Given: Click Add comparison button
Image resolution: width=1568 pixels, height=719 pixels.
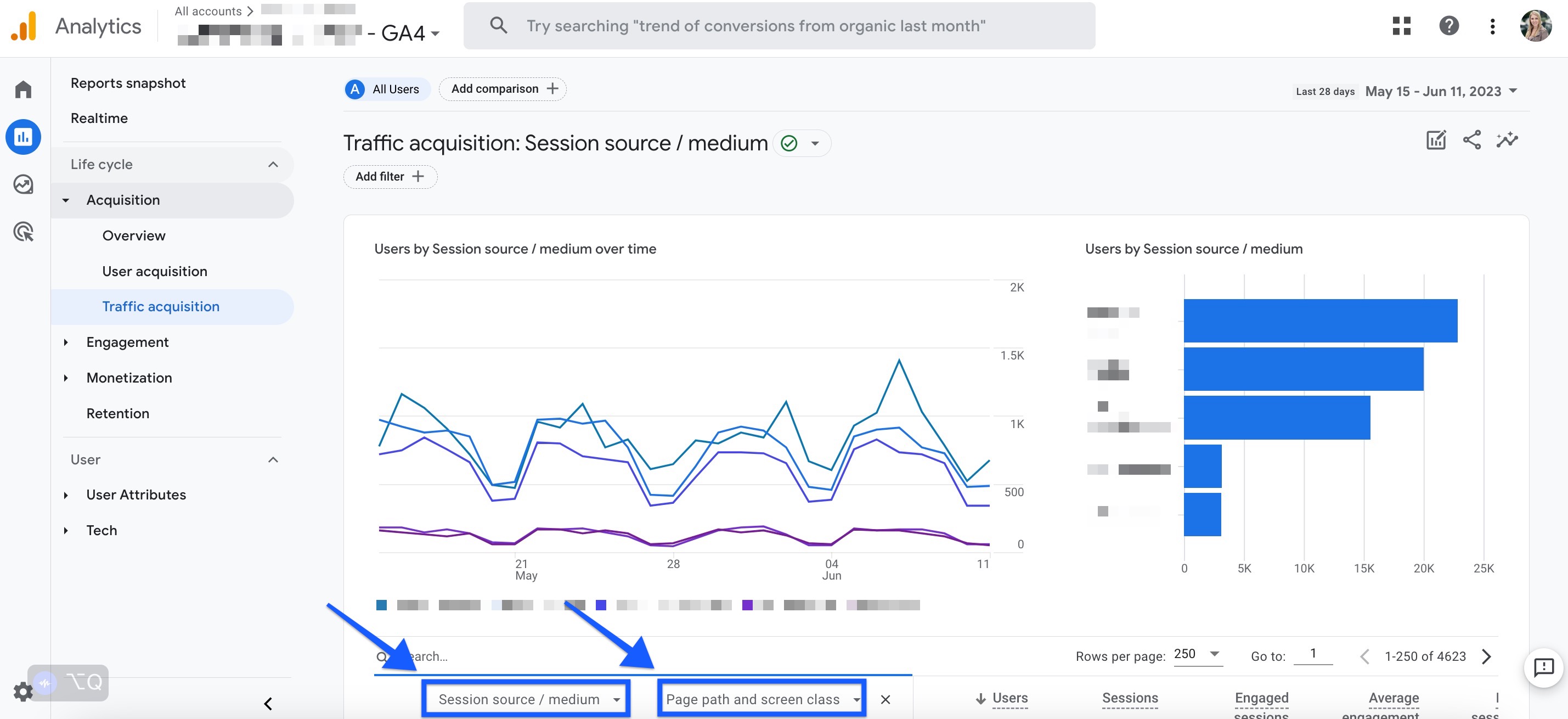Looking at the screenshot, I should click(x=502, y=89).
